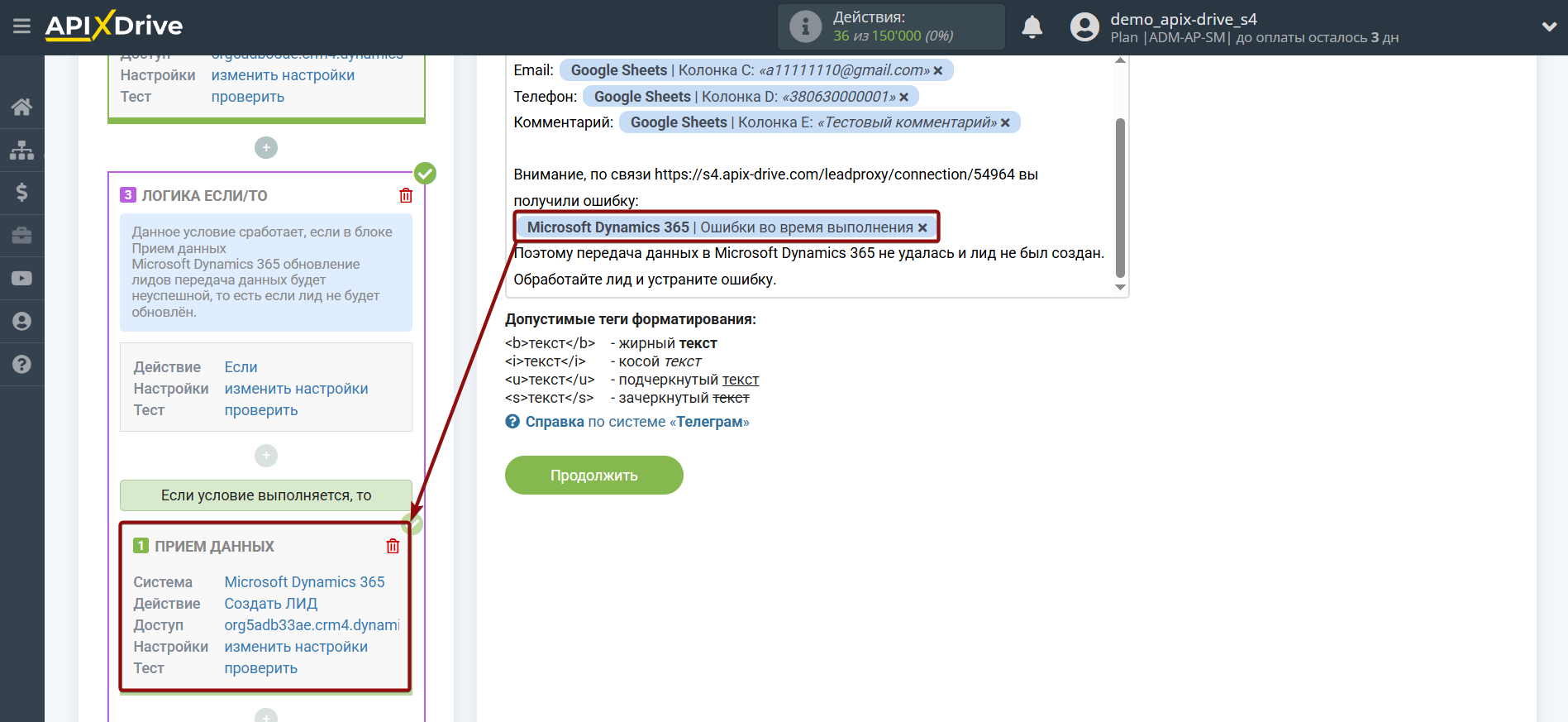
Task: Open Microsoft Dynamics 365 system link
Action: (305, 582)
